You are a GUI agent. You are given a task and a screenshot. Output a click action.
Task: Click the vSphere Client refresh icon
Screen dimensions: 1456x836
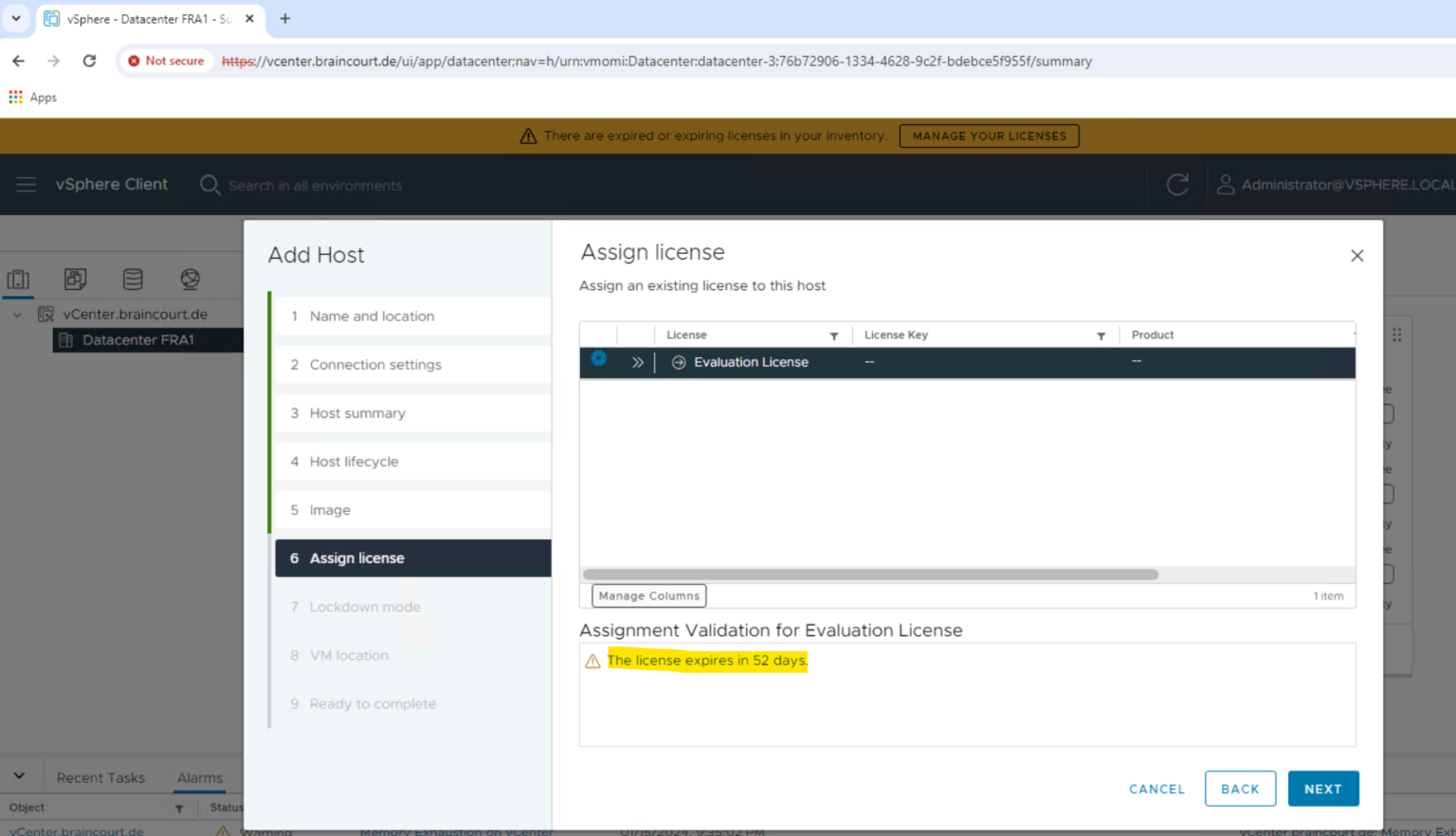click(x=1176, y=185)
